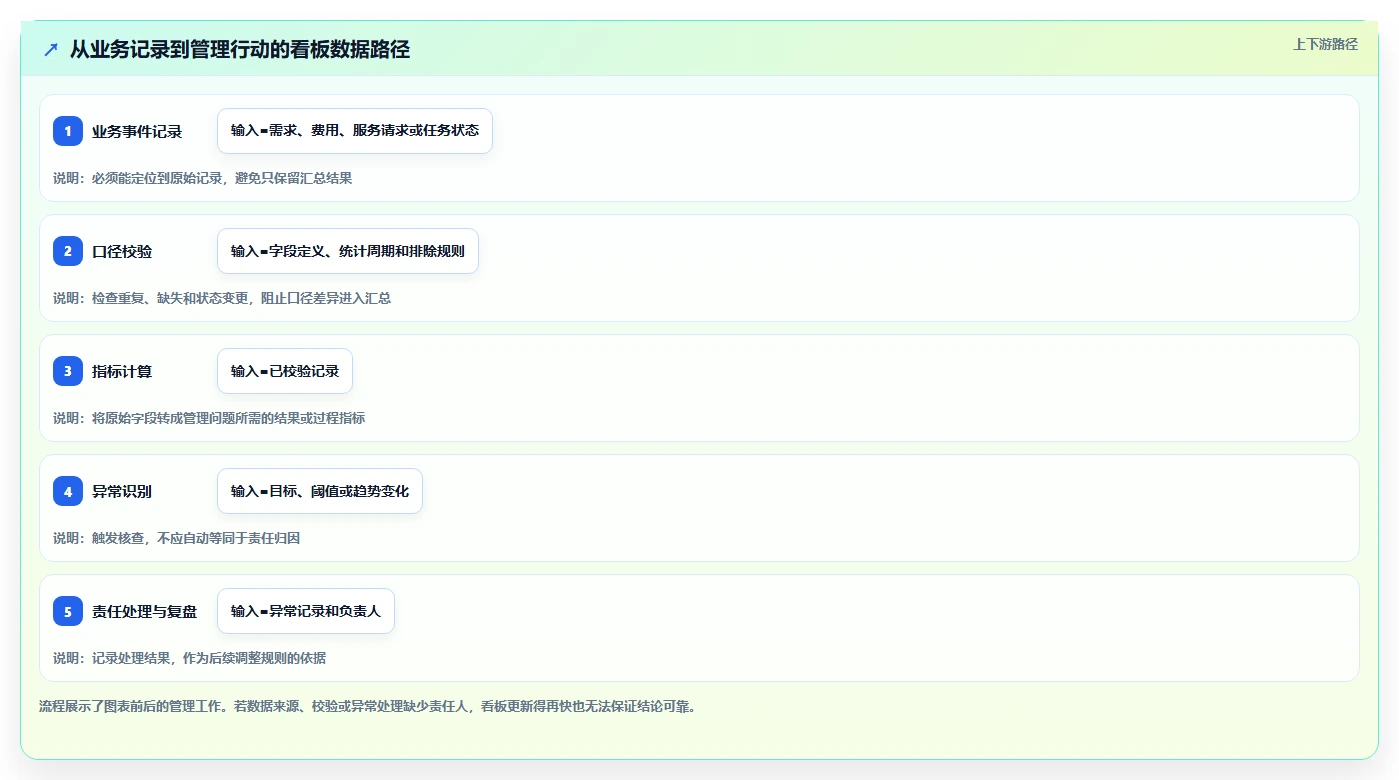Click the 输入=字段定义、统计周期和排除规则 chip
Image resolution: width=1399 pixels, height=780 pixels.
click(348, 251)
